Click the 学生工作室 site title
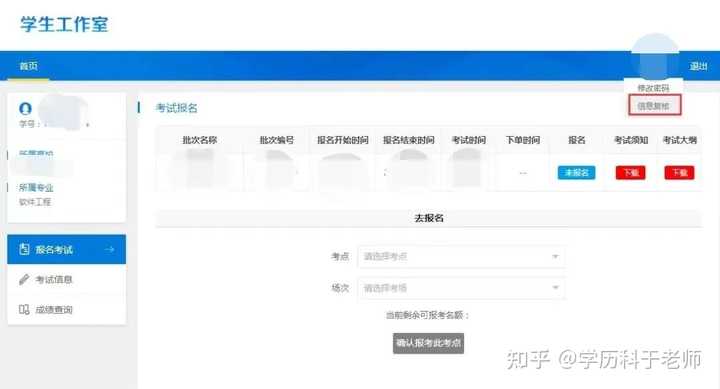 [x=64, y=24]
